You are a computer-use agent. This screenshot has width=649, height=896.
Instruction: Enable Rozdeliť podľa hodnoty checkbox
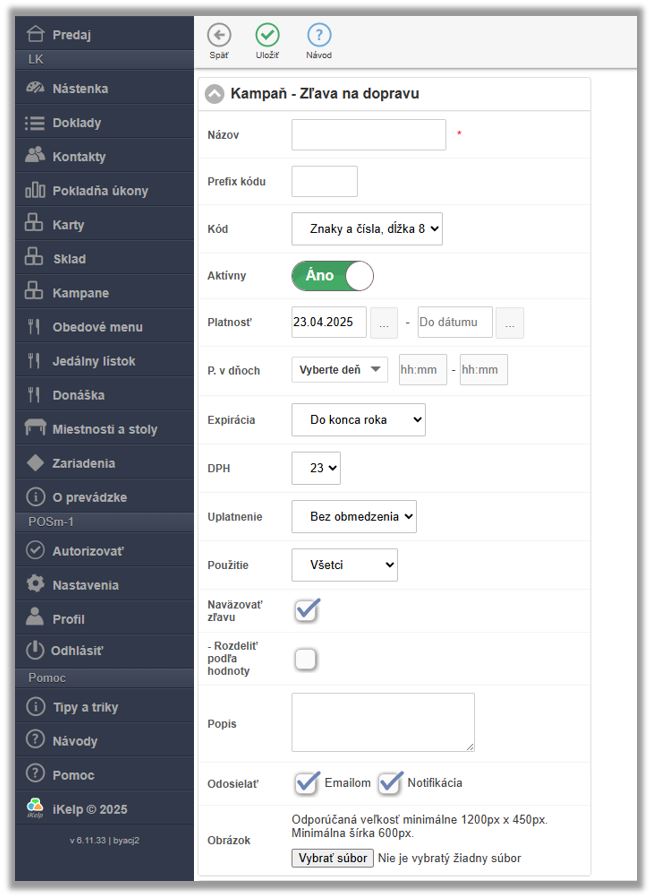point(306,658)
